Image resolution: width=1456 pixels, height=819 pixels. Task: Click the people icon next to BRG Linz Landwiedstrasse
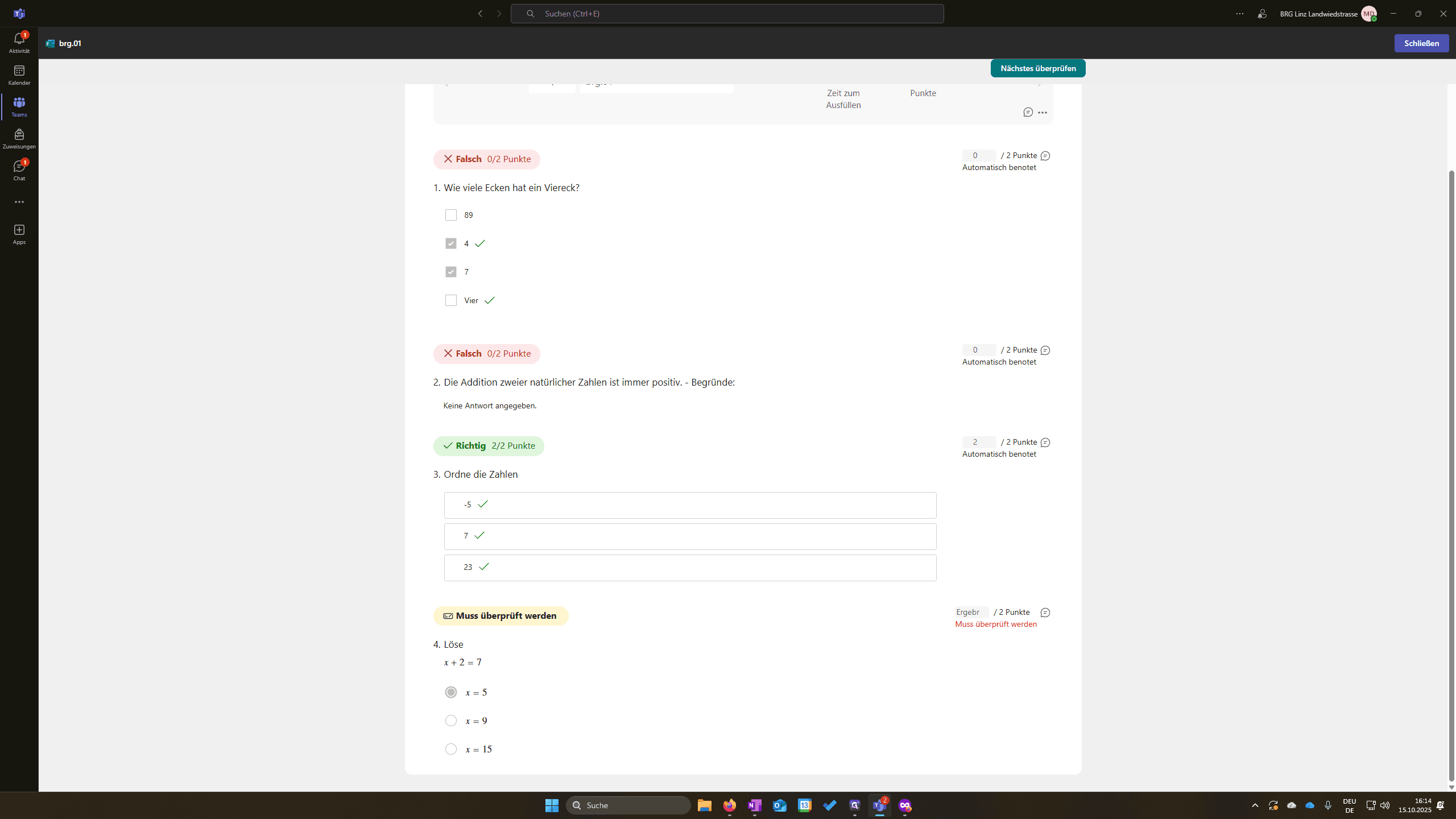click(x=1262, y=14)
